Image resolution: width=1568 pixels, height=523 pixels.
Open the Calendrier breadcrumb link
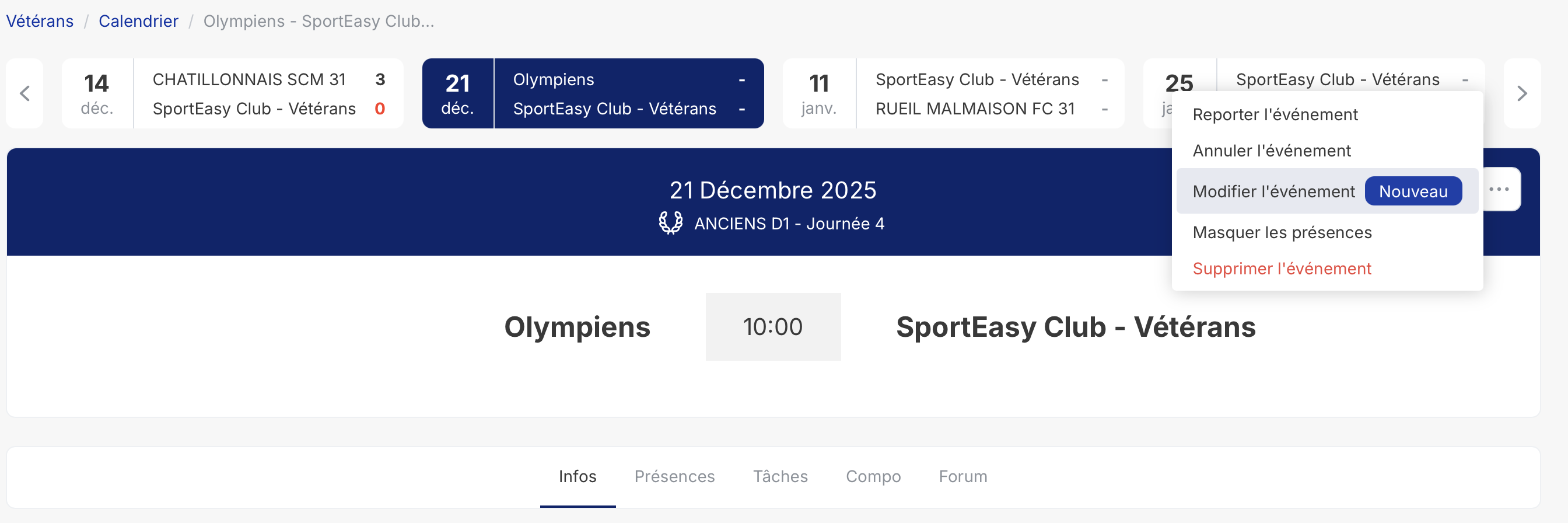138,22
